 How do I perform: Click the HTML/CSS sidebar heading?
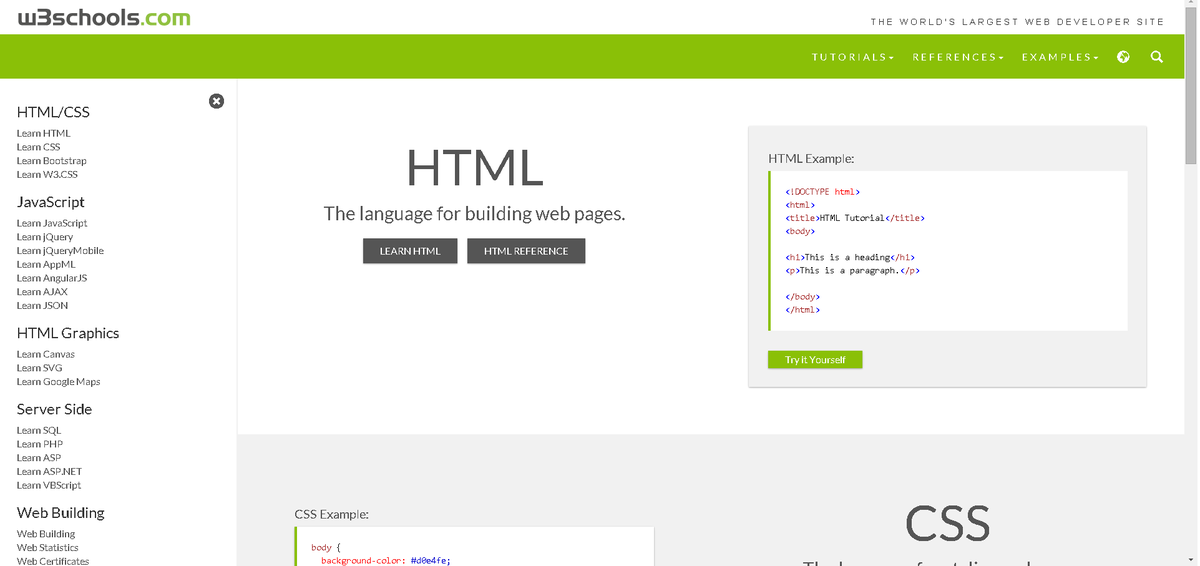tap(53, 112)
